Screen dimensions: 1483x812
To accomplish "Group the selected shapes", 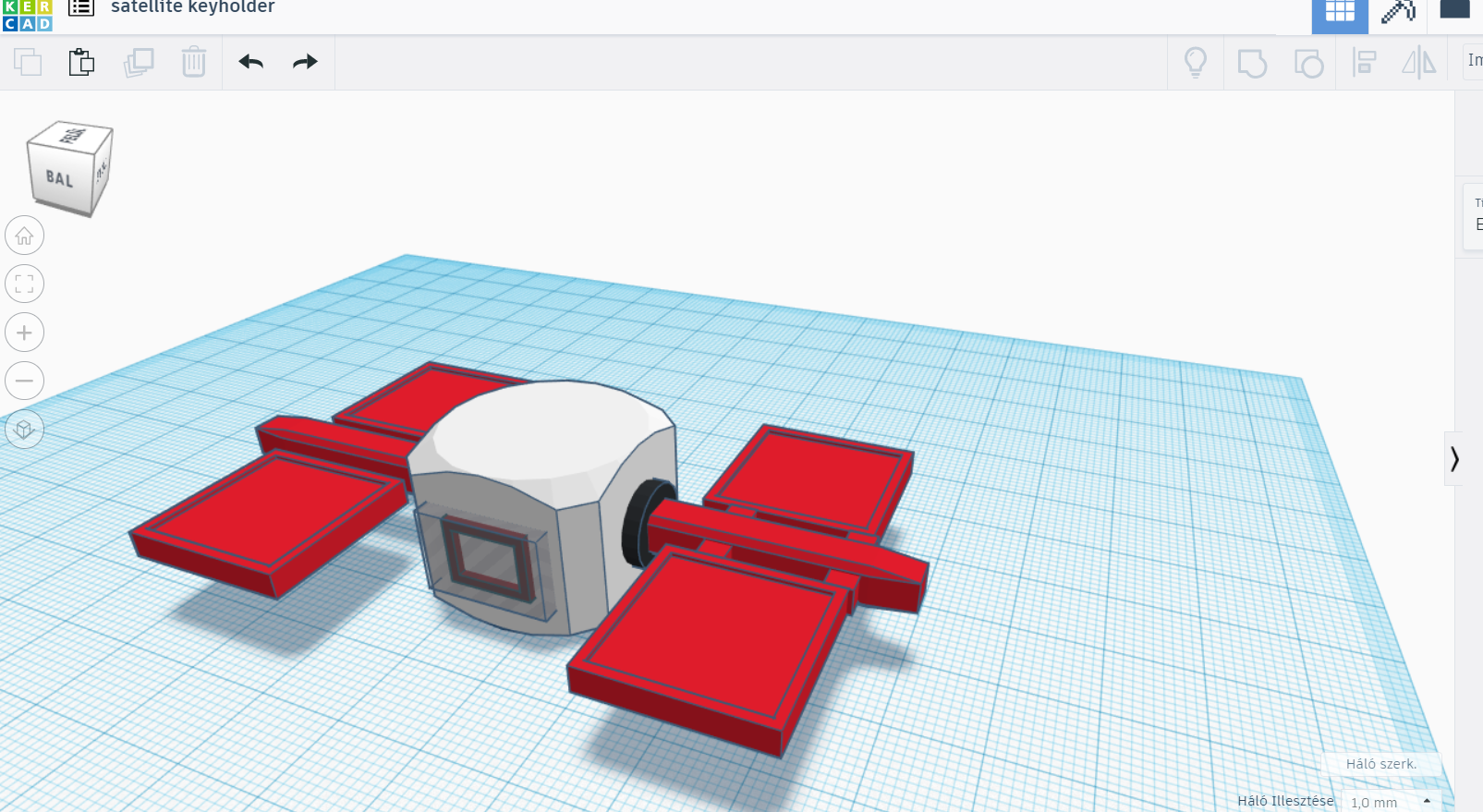I will [1252, 63].
